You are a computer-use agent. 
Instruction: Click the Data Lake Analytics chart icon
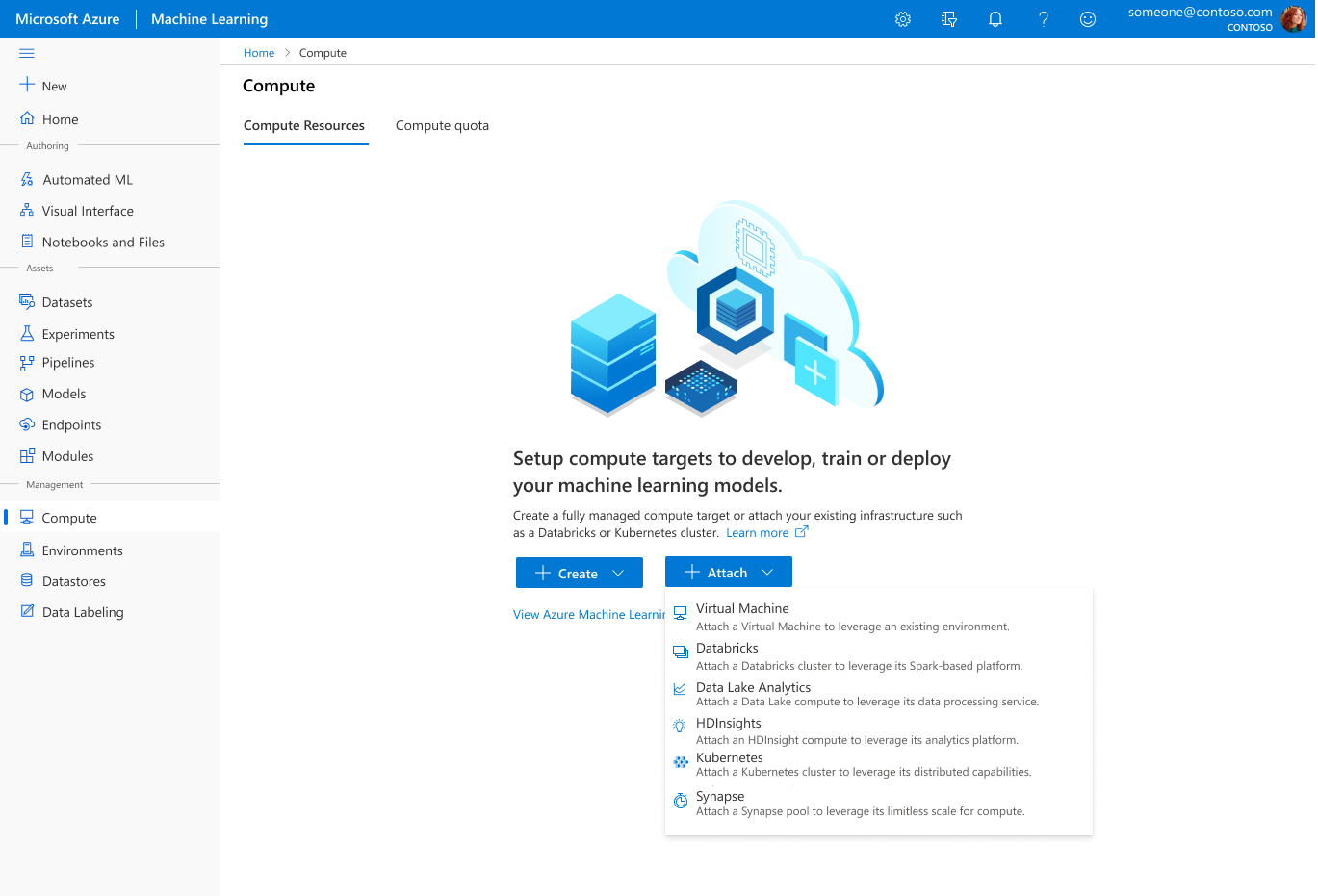(x=681, y=689)
